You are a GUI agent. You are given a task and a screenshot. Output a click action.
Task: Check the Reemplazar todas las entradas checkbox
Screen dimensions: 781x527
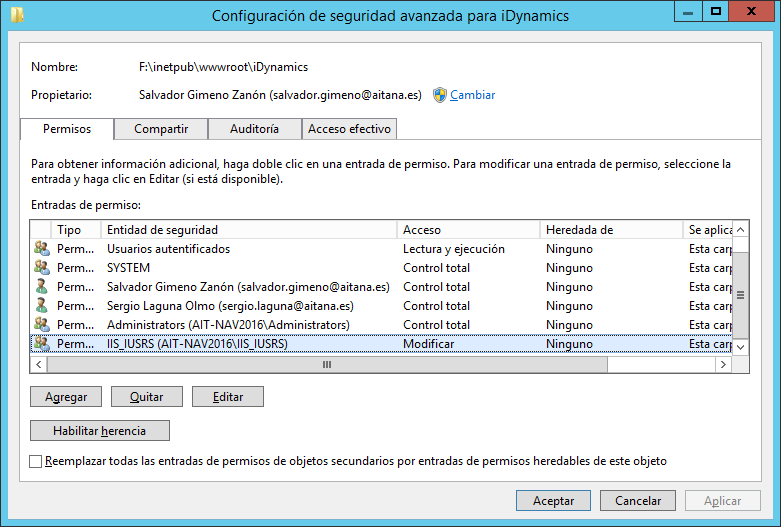pyautogui.click(x=35, y=461)
